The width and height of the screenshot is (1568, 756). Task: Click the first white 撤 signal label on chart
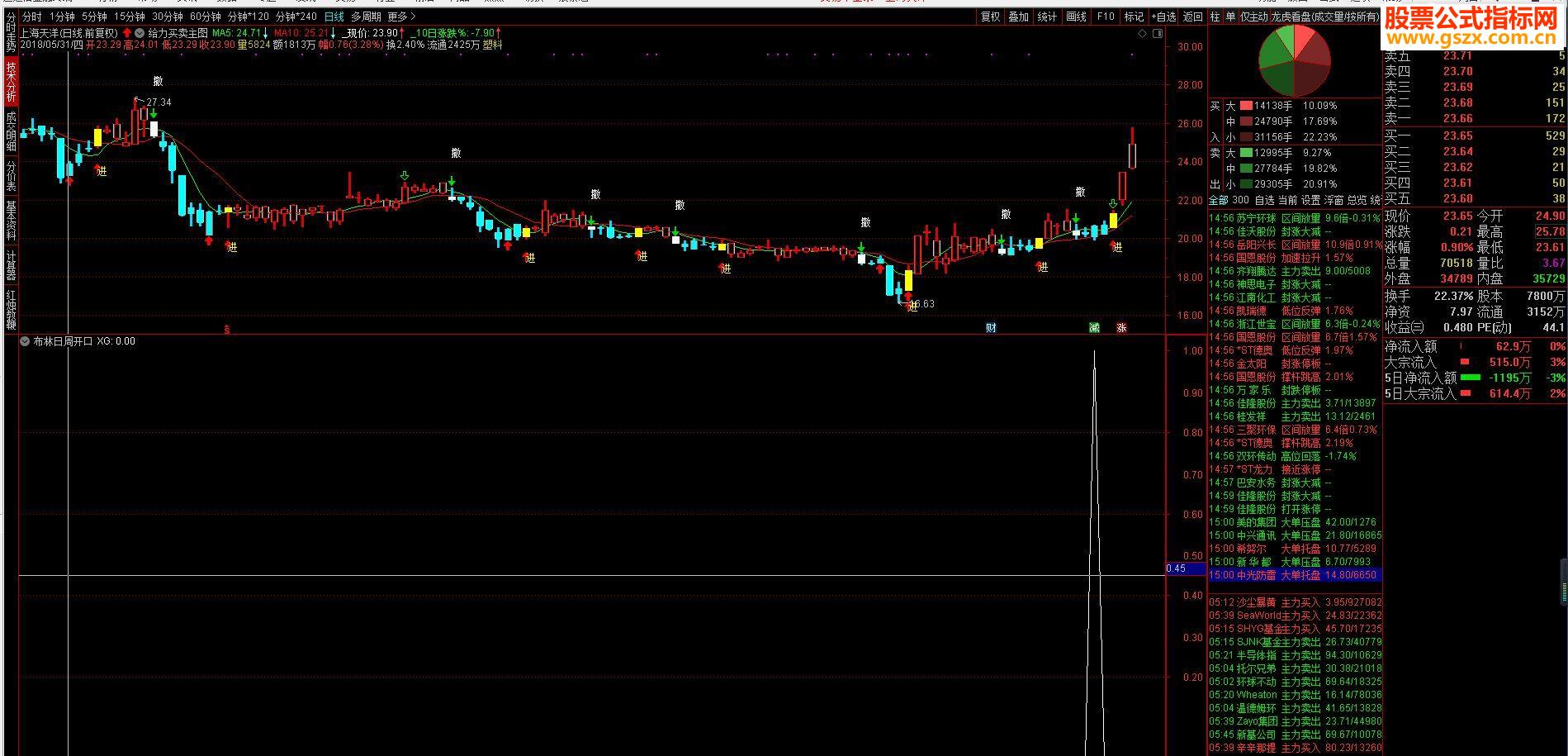(x=158, y=82)
